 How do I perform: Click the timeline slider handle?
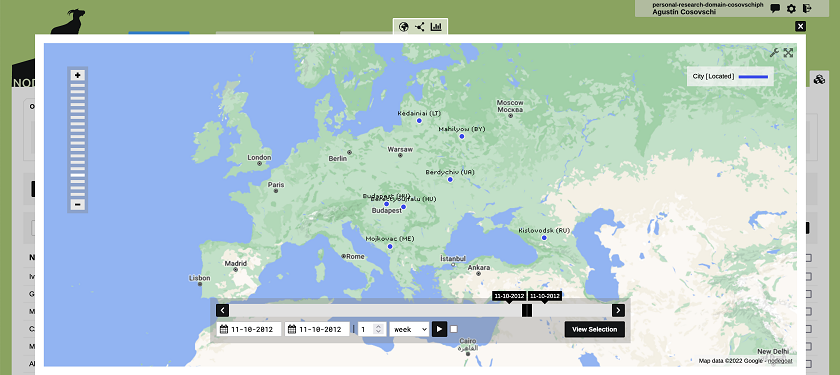pyautogui.click(x=527, y=310)
